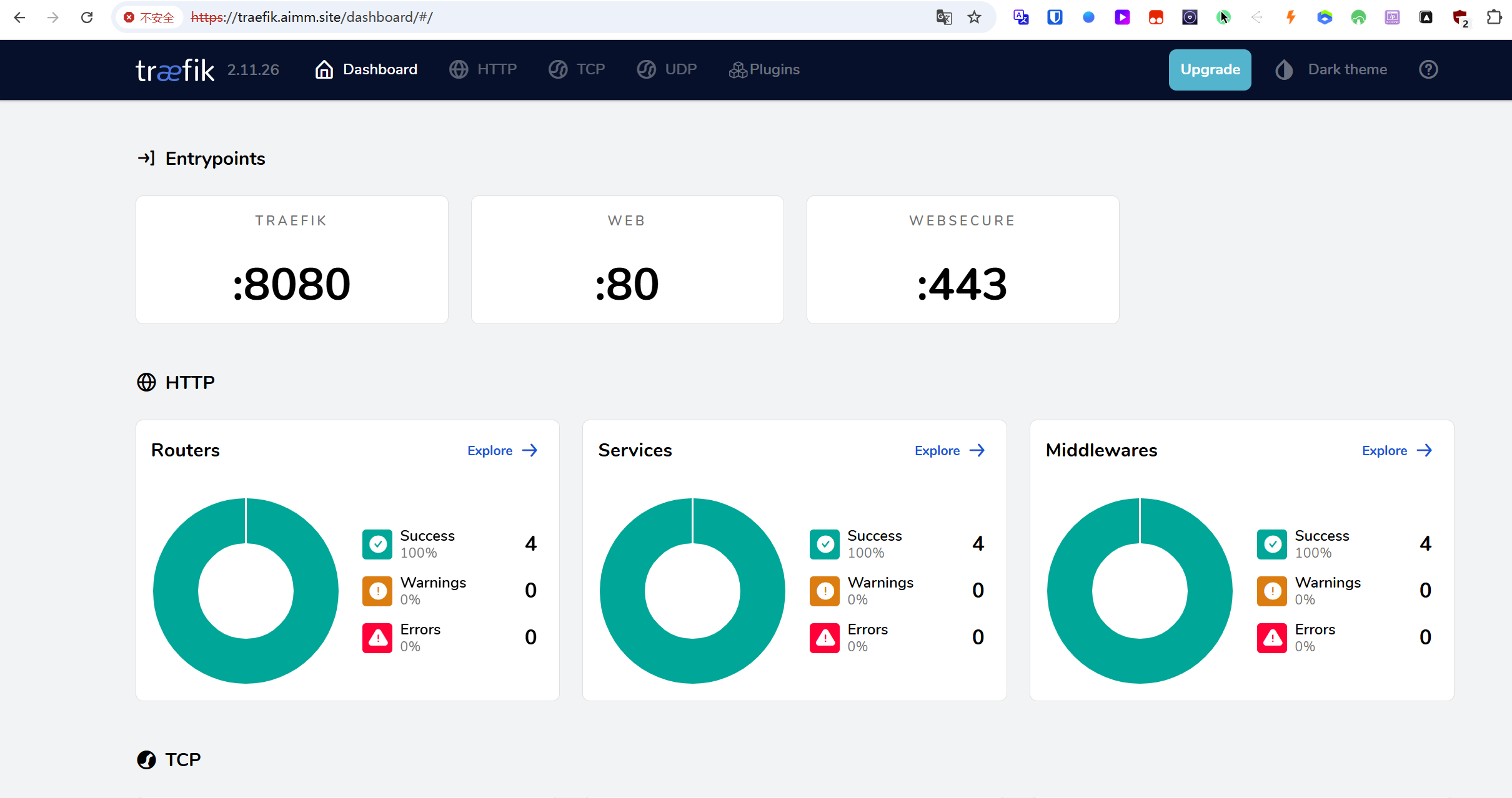Click the Traefik logo
This screenshot has height=798, width=1512.
[x=175, y=70]
